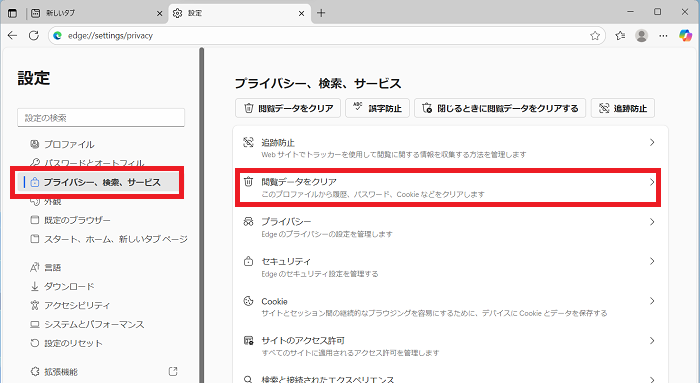Open the favorites list icon

click(620, 35)
